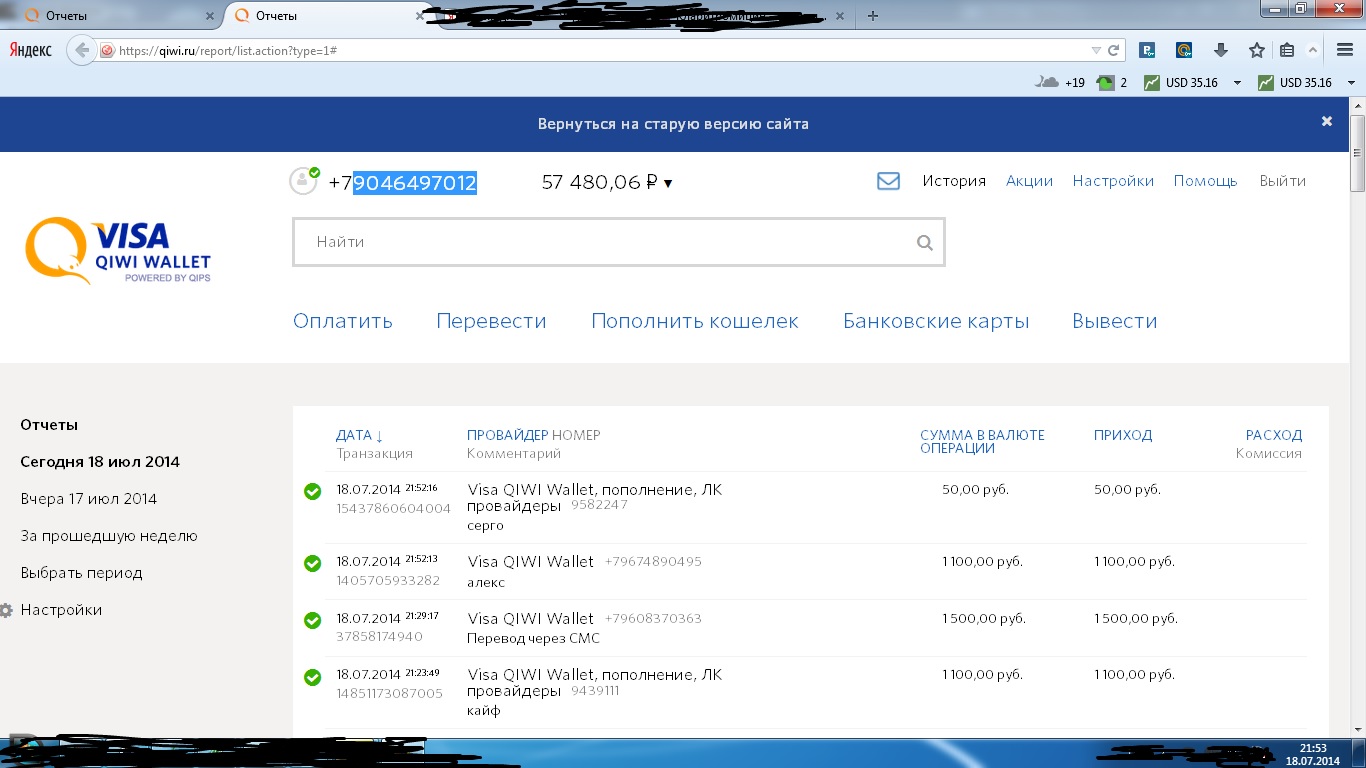Screen dimensions: 1366x768
Task: Click the sender number +79674890495
Action: (x=653, y=562)
